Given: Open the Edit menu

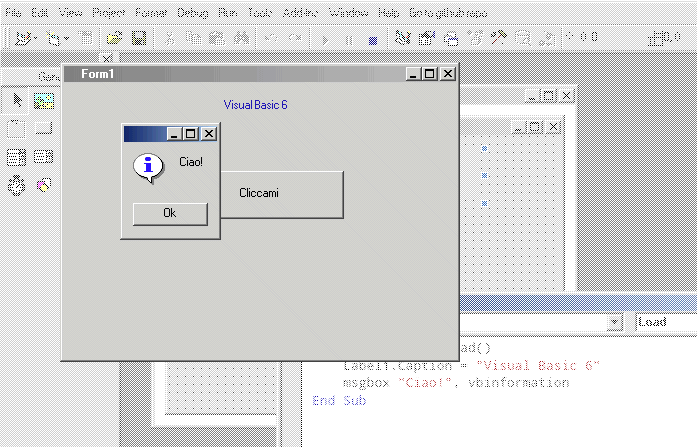Looking at the screenshot, I should pos(40,13).
